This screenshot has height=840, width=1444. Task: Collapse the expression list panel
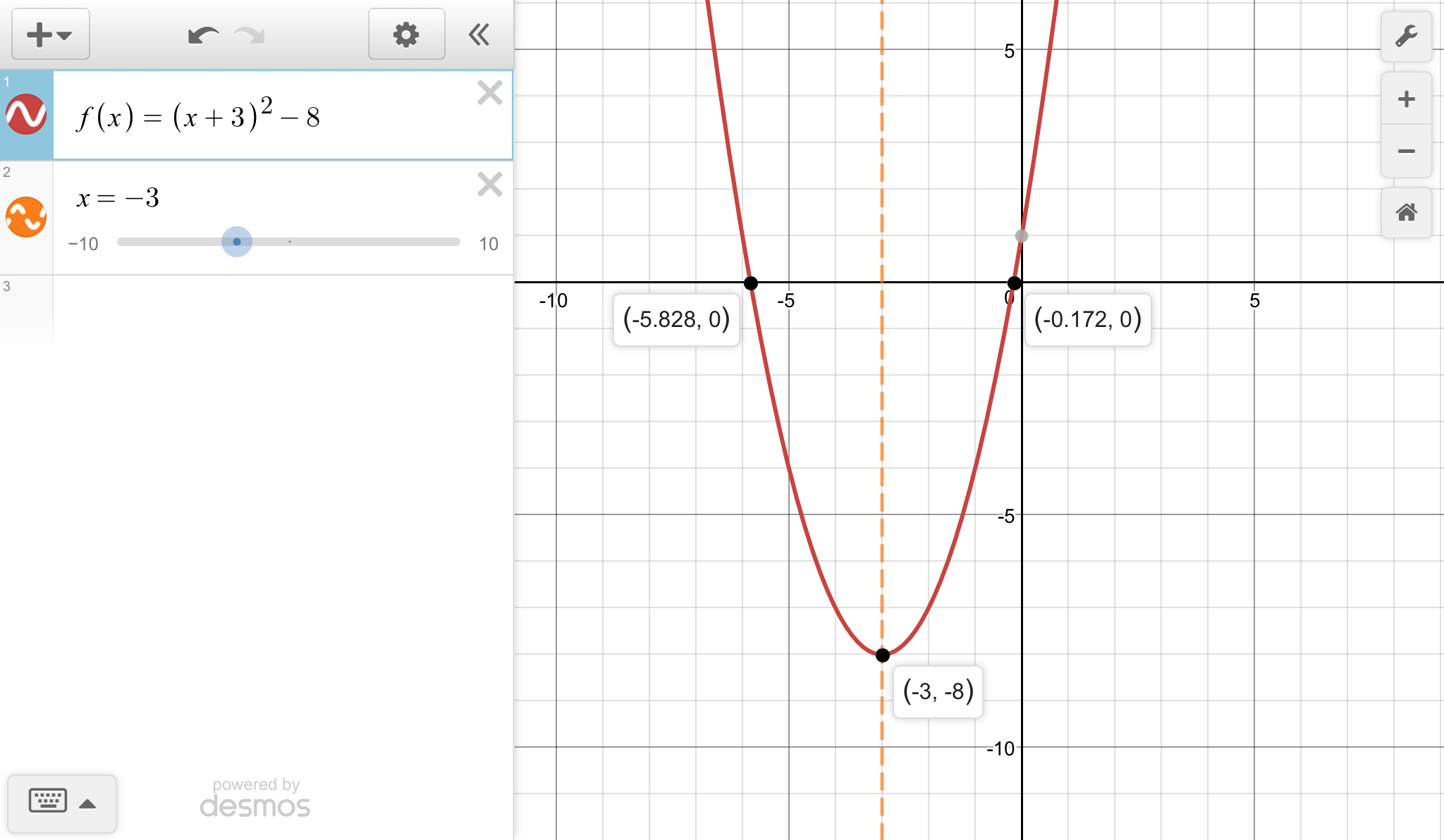[479, 35]
